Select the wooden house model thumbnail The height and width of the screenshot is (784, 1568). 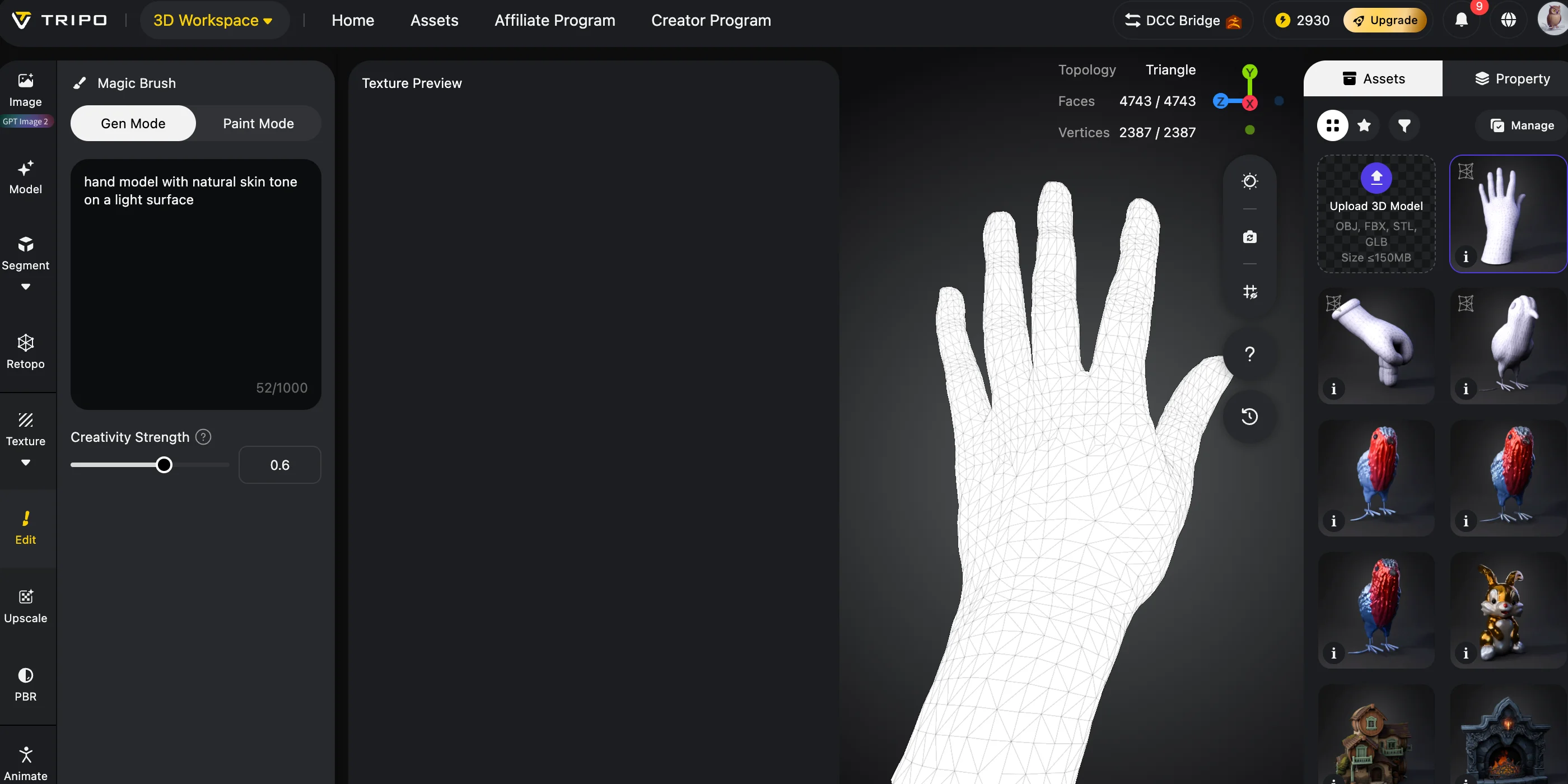1376,734
